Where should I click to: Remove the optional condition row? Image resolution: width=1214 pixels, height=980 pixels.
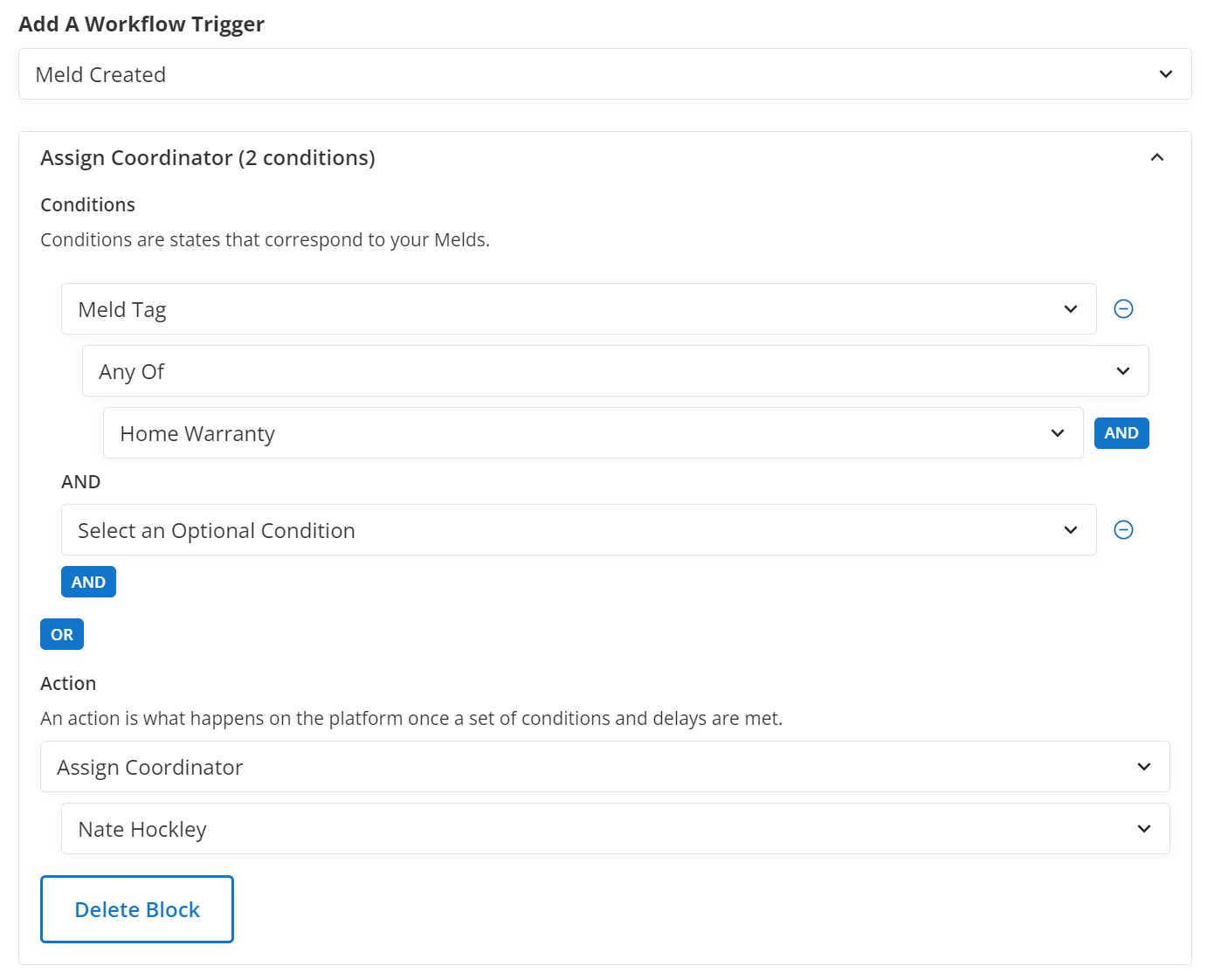pyautogui.click(x=1123, y=530)
